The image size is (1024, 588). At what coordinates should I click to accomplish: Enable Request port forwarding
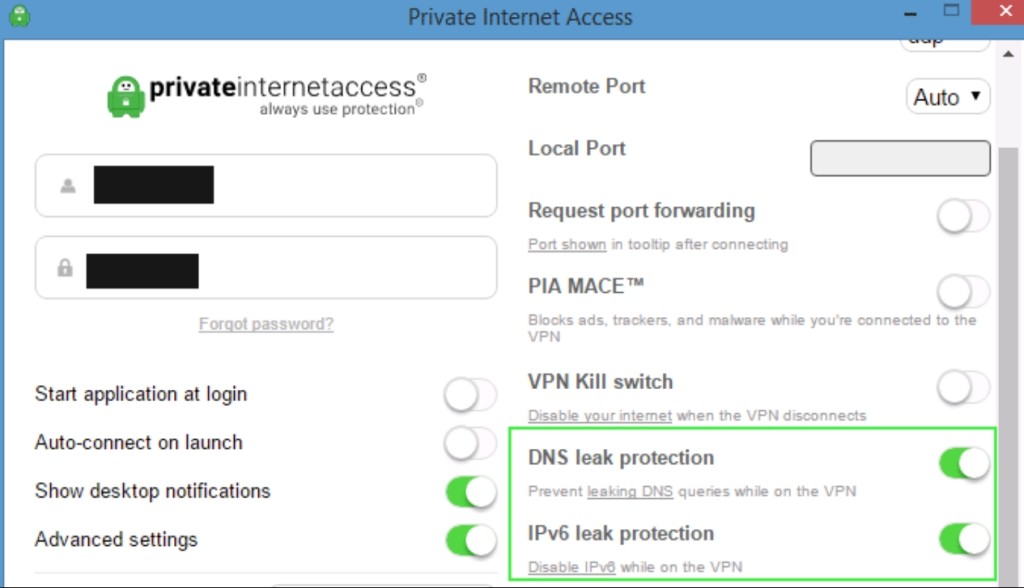pyautogui.click(x=963, y=216)
